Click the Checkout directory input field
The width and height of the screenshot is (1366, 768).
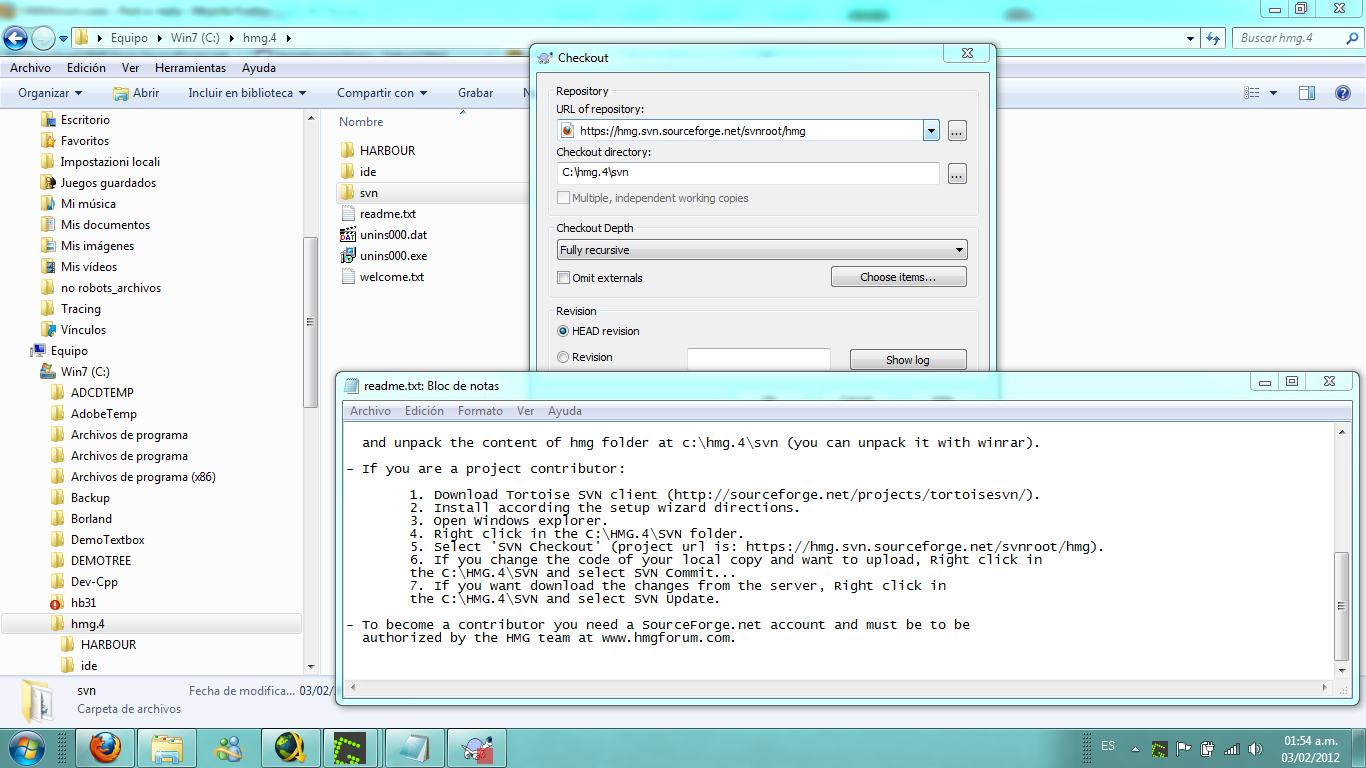point(748,173)
